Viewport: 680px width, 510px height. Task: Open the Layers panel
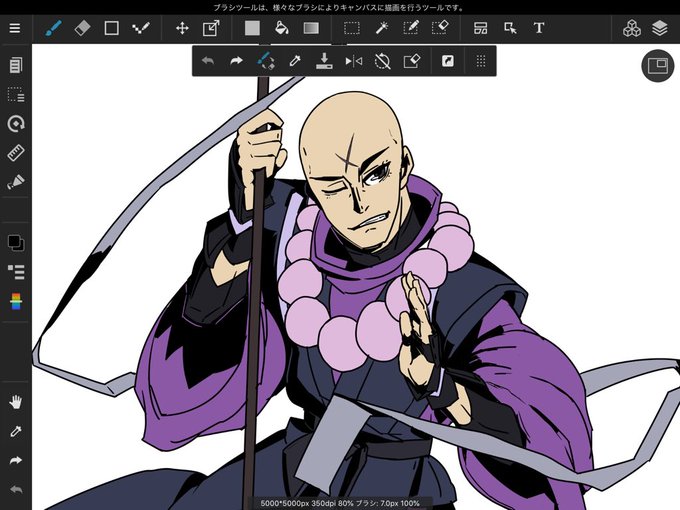(660, 29)
